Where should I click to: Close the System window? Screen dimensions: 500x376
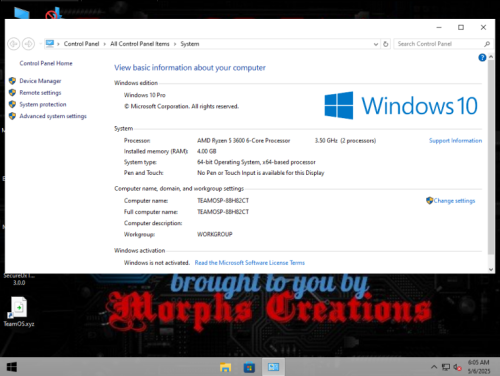click(x=483, y=27)
